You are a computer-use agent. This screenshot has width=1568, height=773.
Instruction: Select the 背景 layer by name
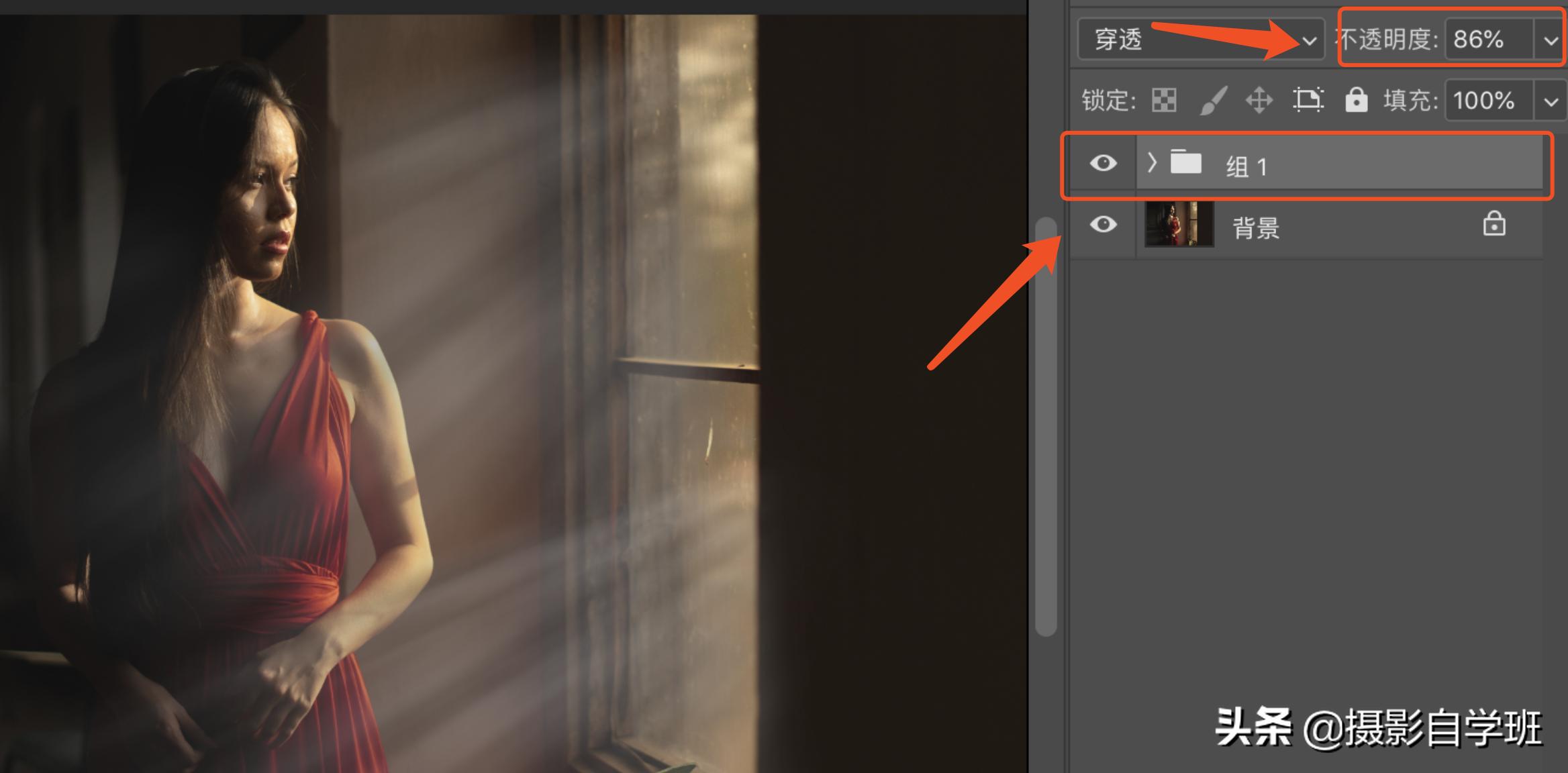1256,228
